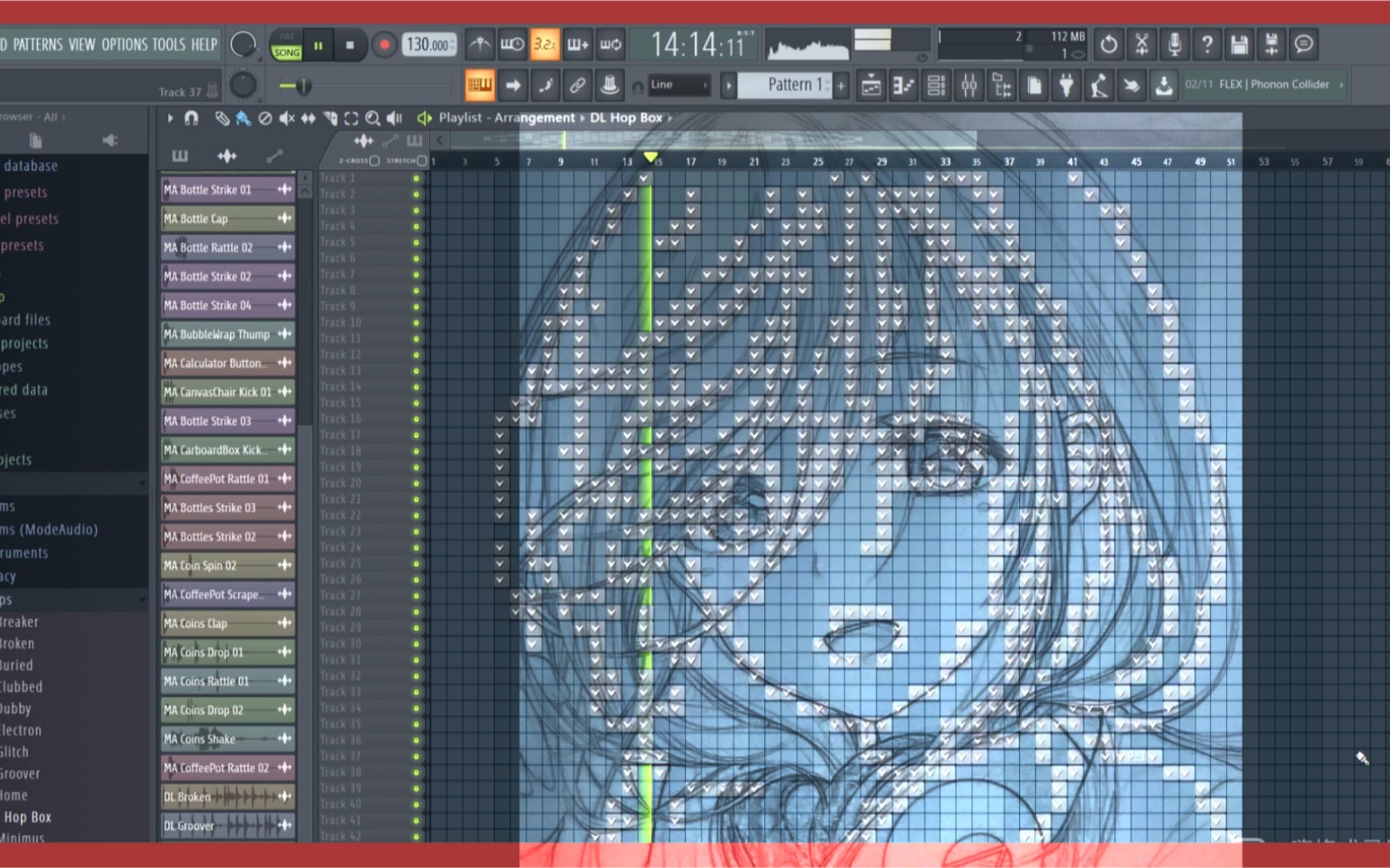Start one-click audio recording microphone
Viewport: 1390px width, 868px height.
point(1174,44)
